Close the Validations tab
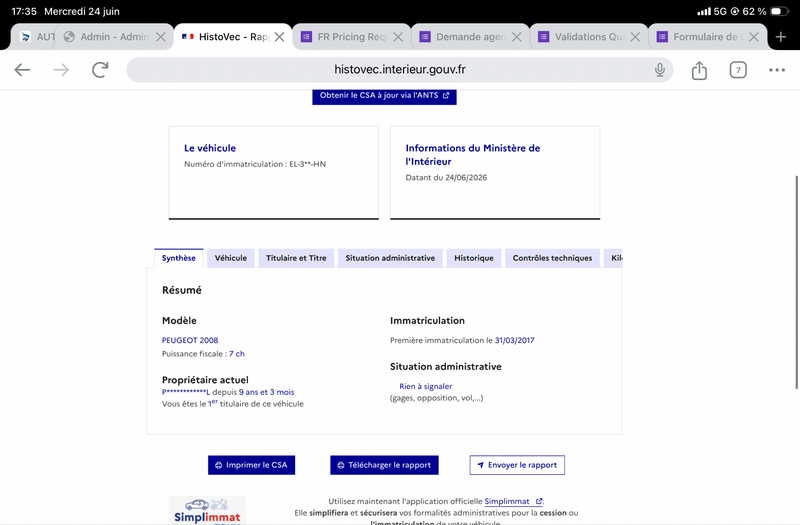 (x=635, y=37)
